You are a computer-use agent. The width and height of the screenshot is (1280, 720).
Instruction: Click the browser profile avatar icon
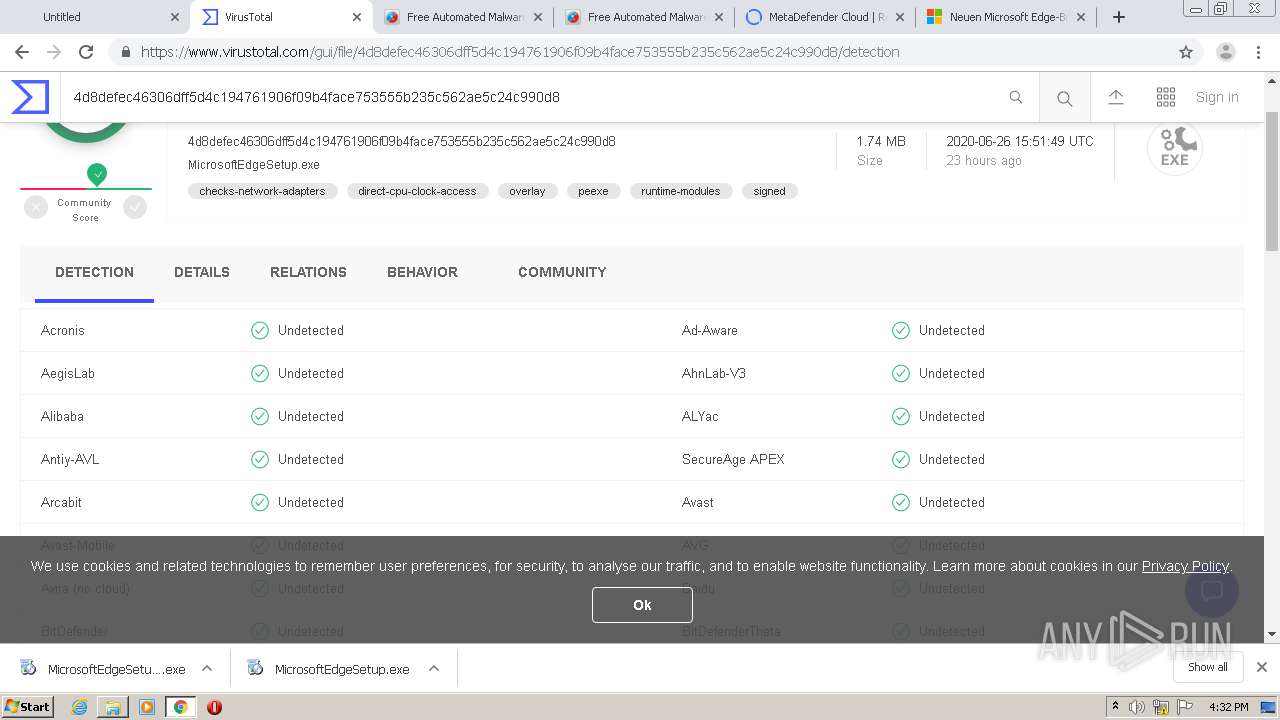click(1226, 52)
